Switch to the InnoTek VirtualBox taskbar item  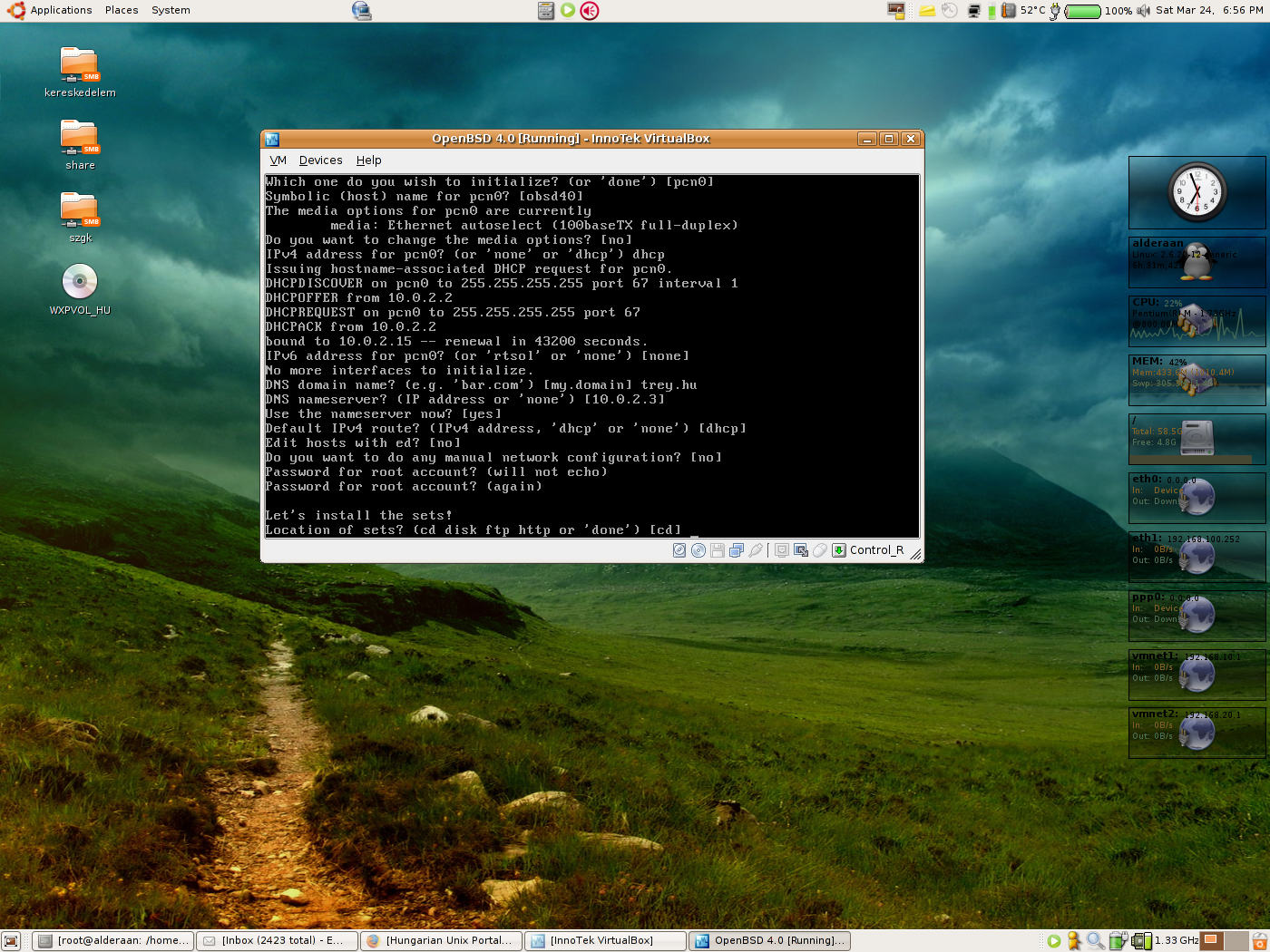(605, 941)
